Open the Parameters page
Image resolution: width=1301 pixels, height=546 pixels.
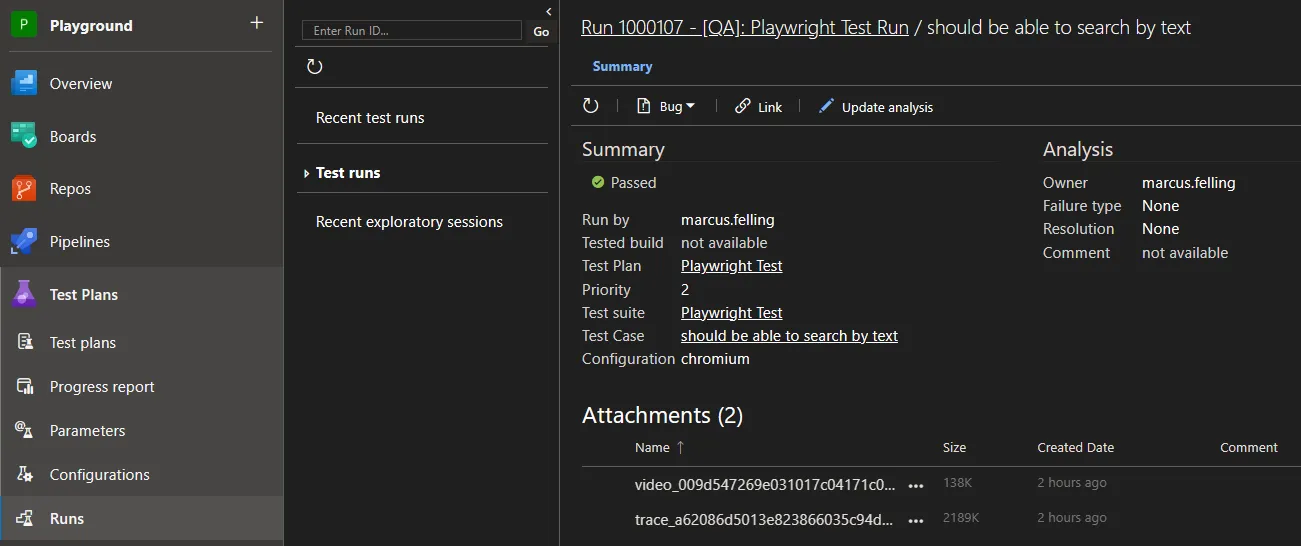[87, 431]
